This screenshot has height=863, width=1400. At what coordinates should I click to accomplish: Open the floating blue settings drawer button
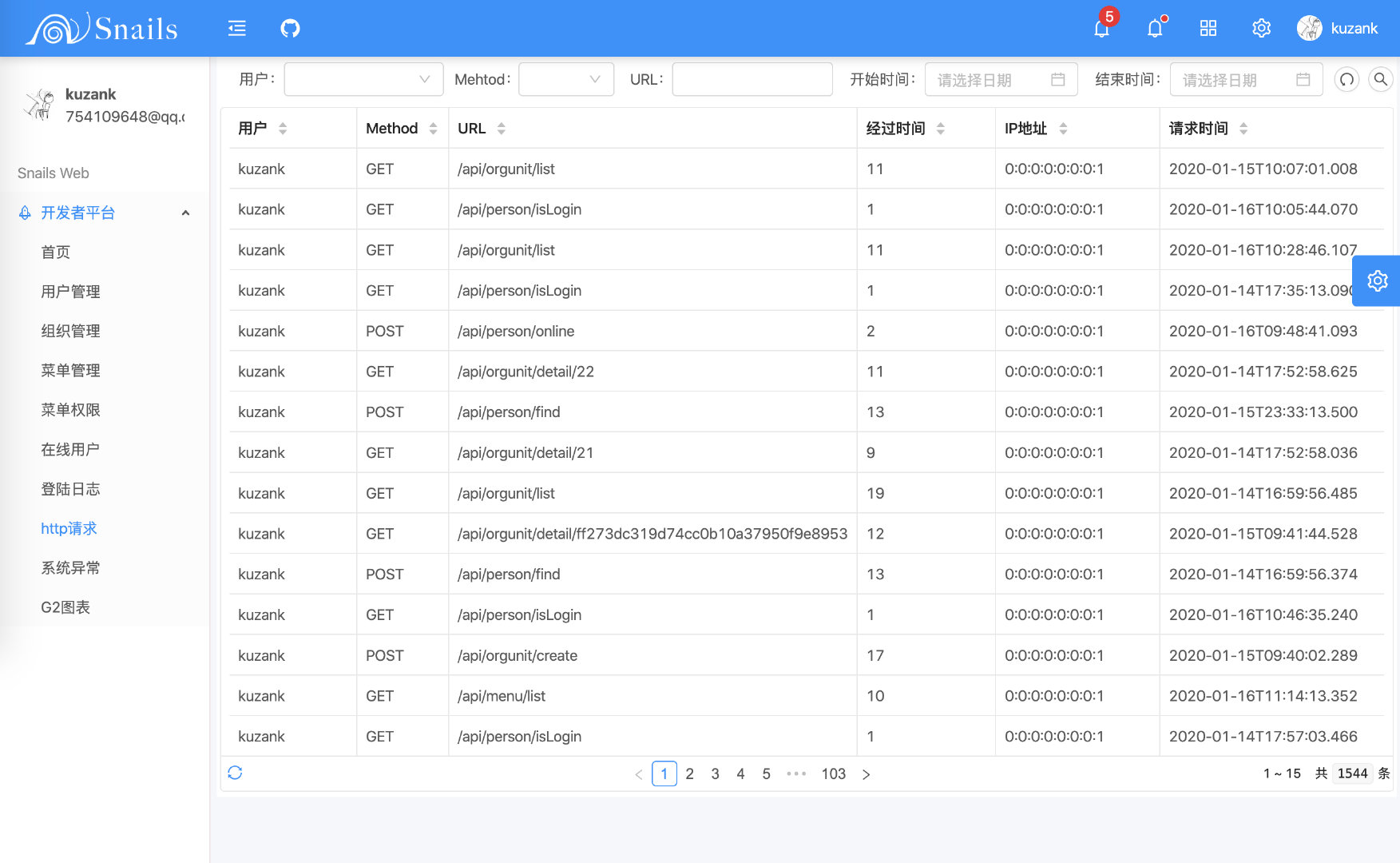coord(1377,280)
